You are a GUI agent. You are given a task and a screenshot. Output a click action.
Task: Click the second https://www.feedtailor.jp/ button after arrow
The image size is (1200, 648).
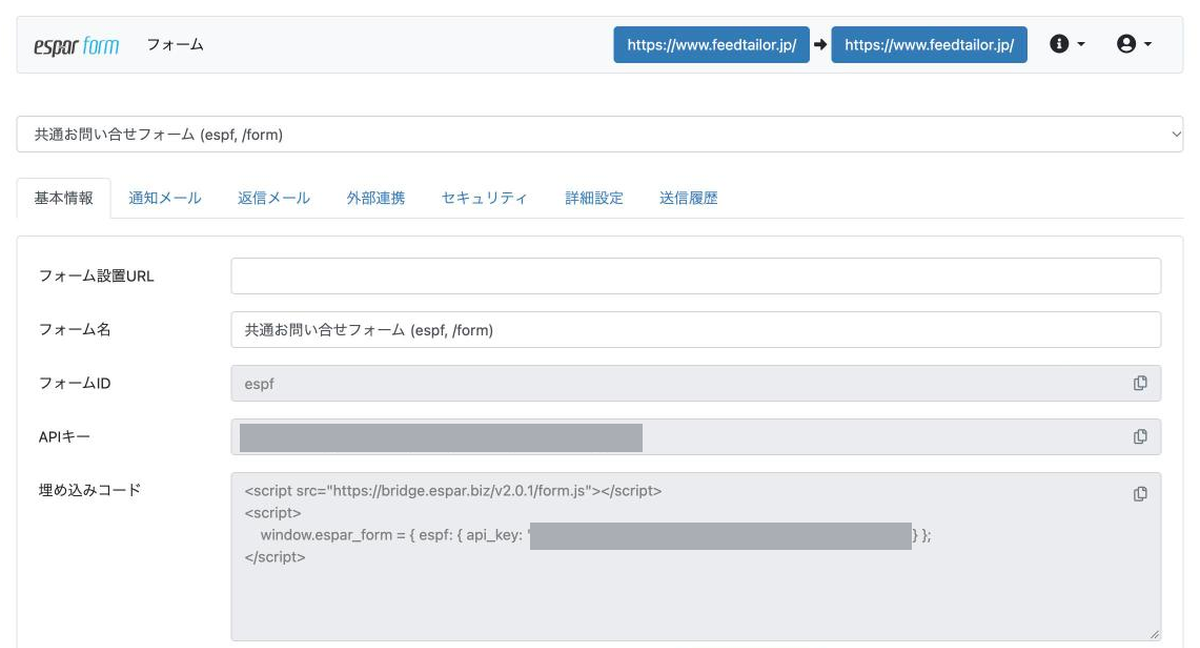tap(929, 45)
